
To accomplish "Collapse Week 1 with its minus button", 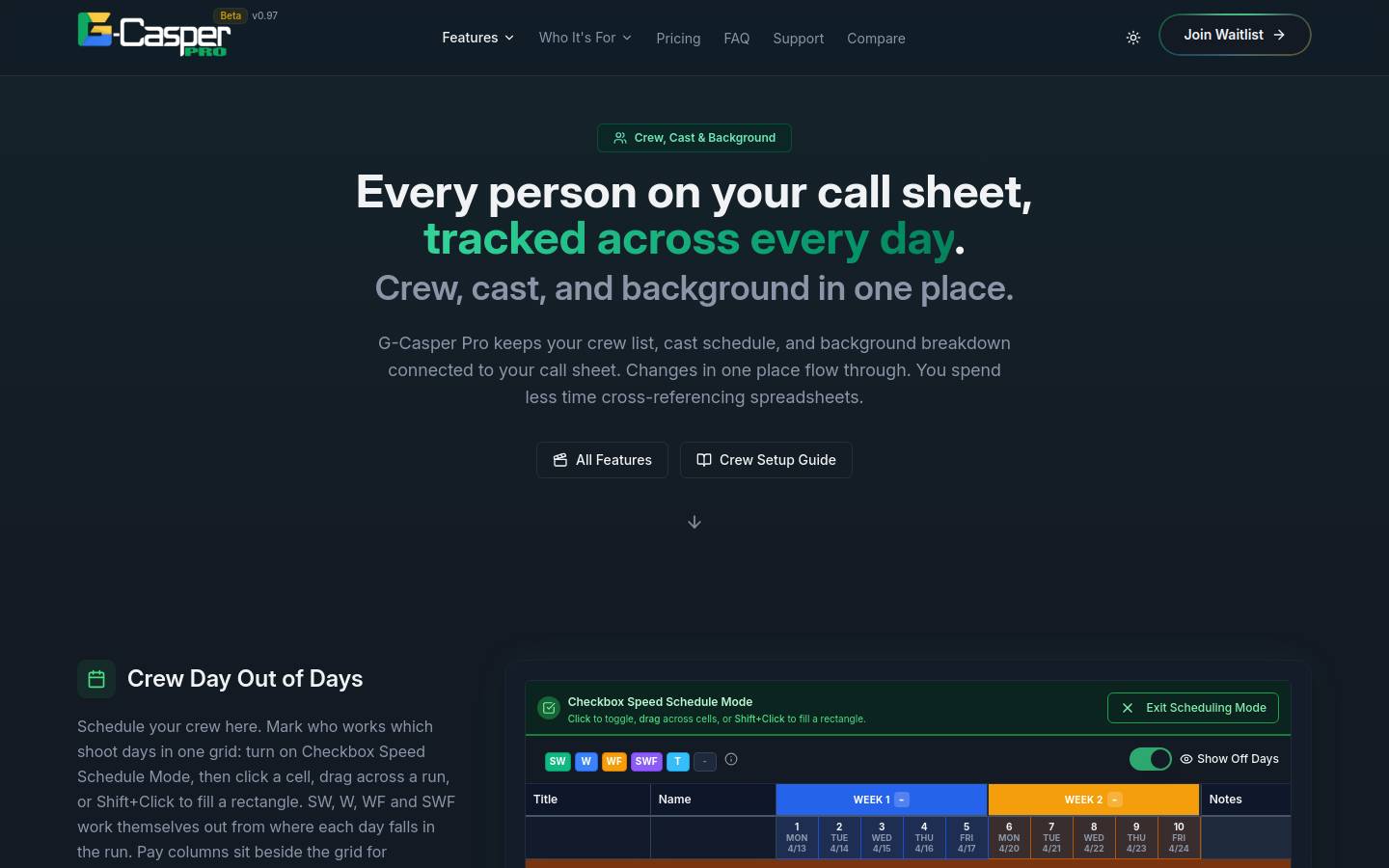I will 902,800.
